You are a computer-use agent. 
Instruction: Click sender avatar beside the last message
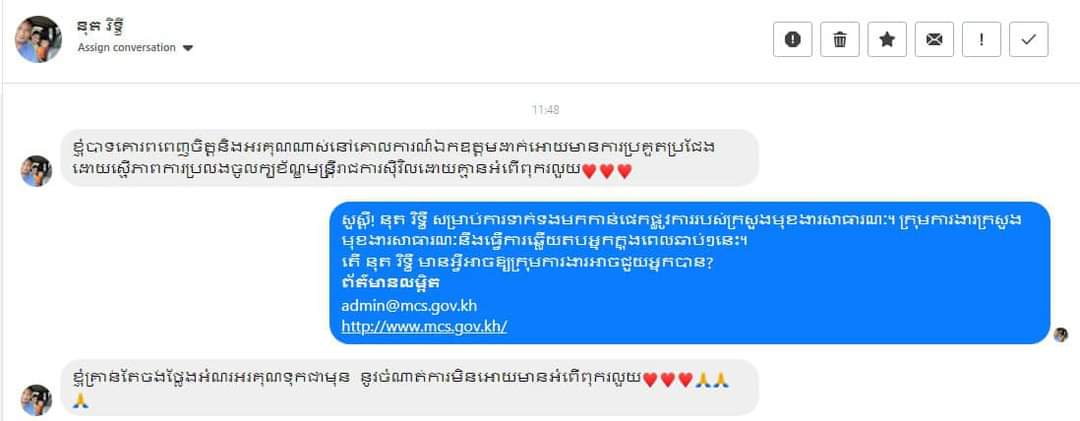[x=37, y=400]
